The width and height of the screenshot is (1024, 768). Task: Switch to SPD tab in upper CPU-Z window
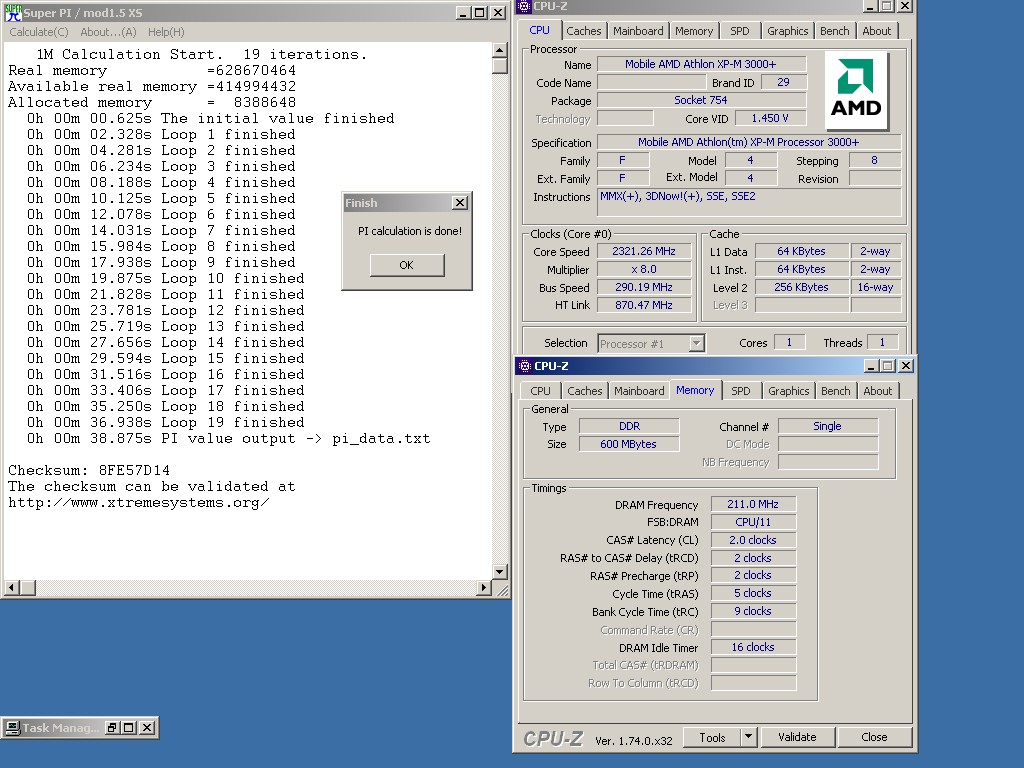[x=740, y=31]
